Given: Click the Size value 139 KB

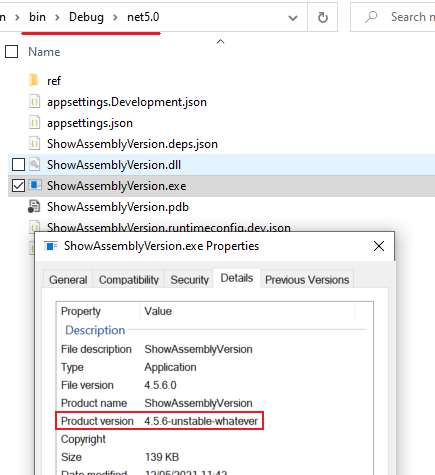Looking at the screenshot, I should tap(162, 457).
